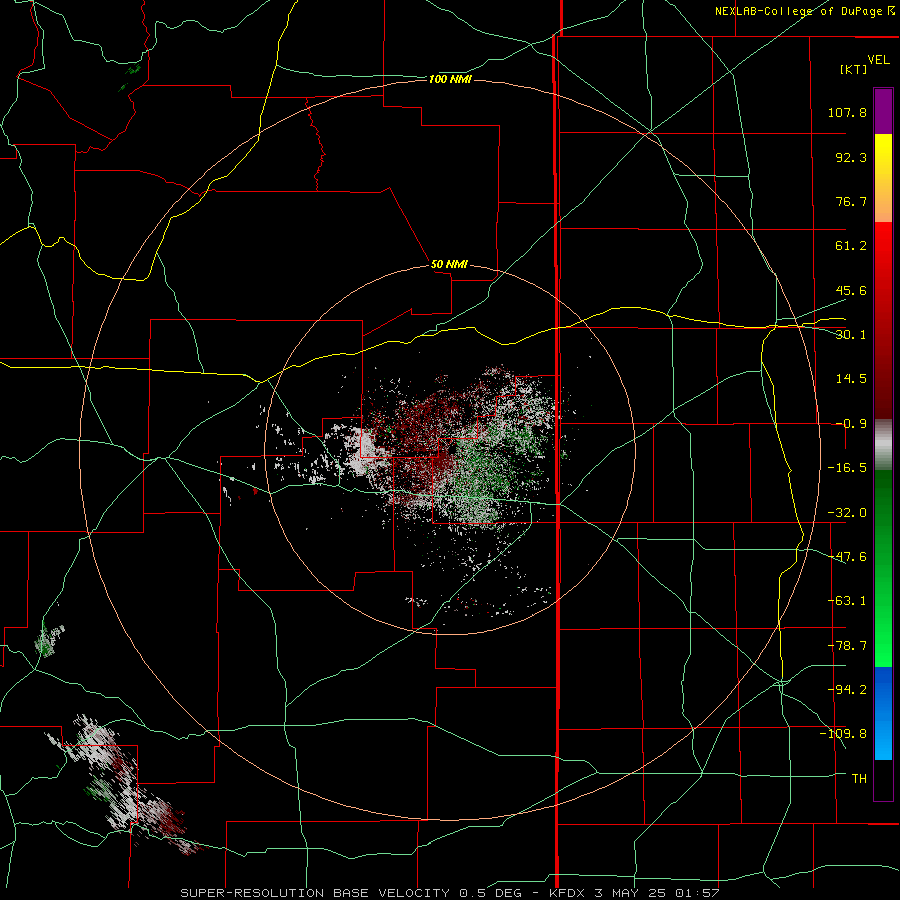Click the purple segment of velocity color bar
900x900 pixels.
(883, 112)
